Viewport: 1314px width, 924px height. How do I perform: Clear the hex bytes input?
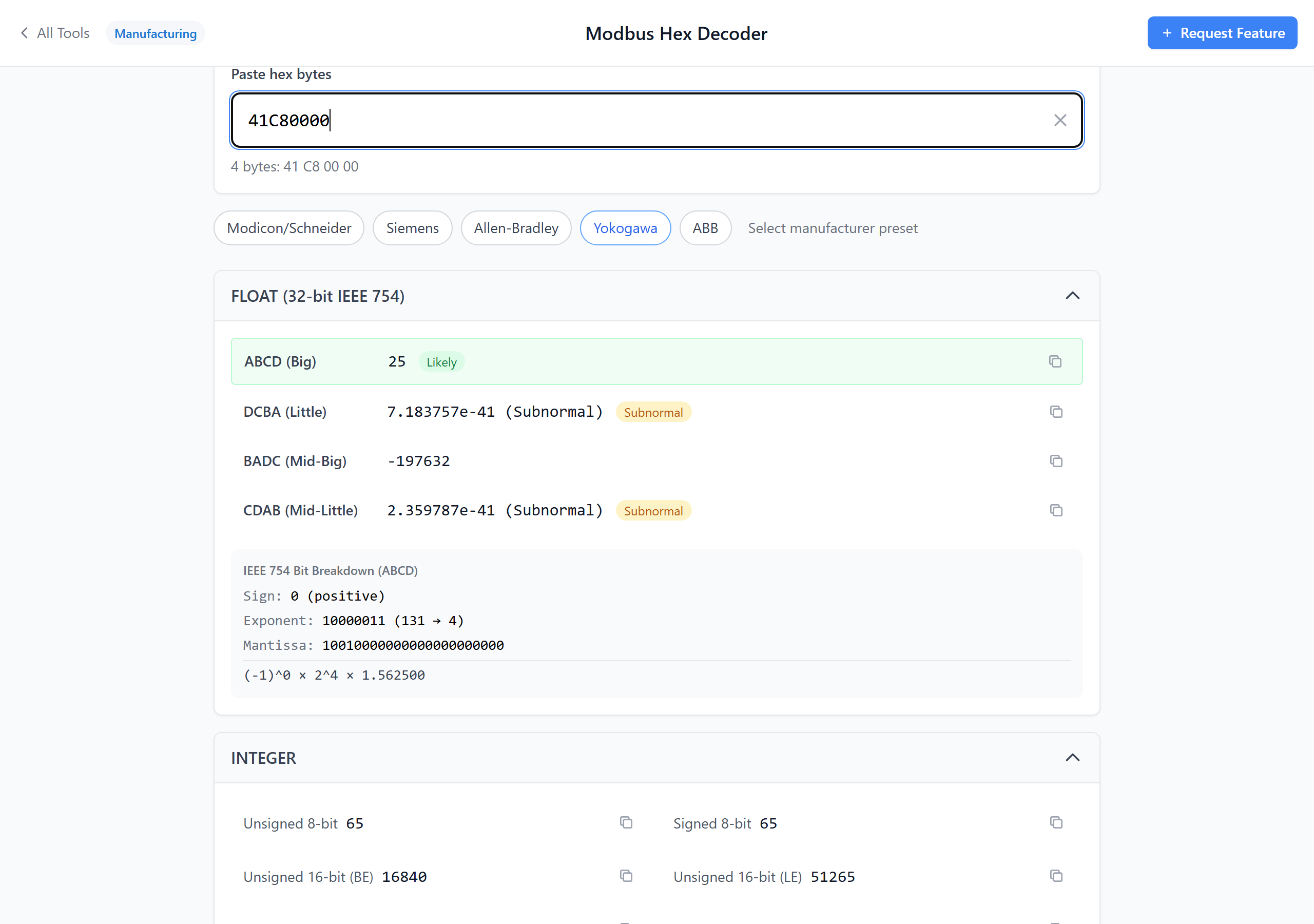[x=1060, y=120]
